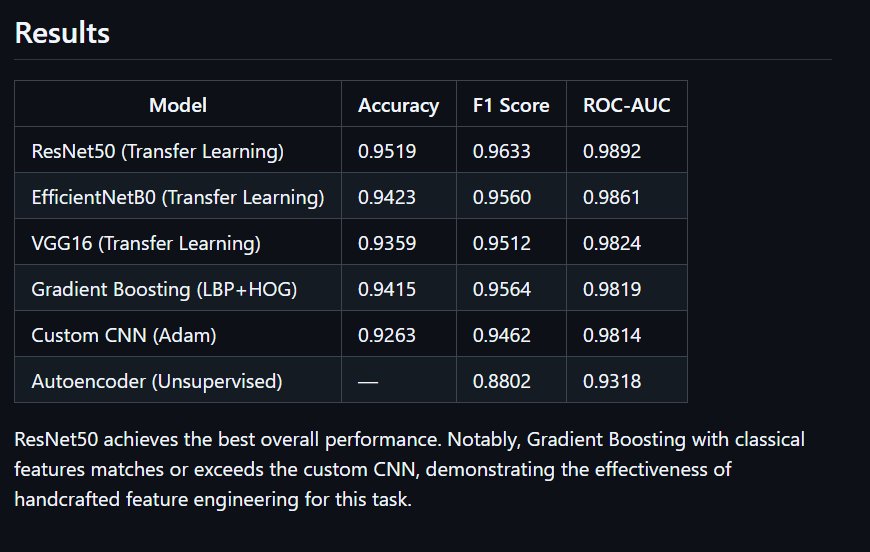
Task: Select Gradient Boosting F1 score 0.9564
Action: point(502,290)
